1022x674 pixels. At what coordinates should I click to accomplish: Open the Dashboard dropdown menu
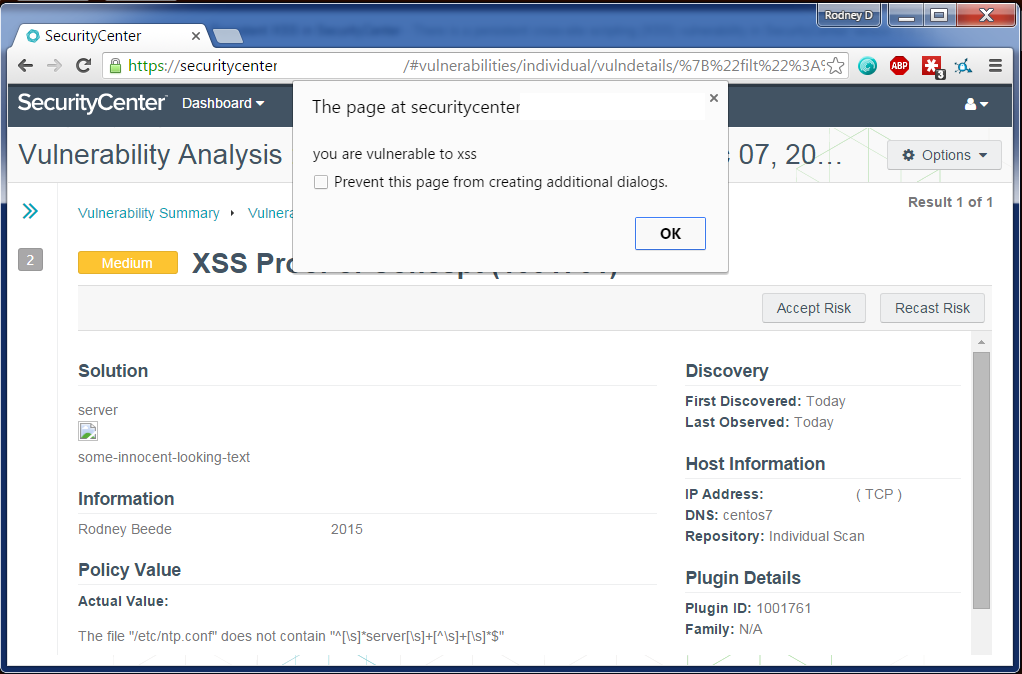pyautogui.click(x=223, y=103)
